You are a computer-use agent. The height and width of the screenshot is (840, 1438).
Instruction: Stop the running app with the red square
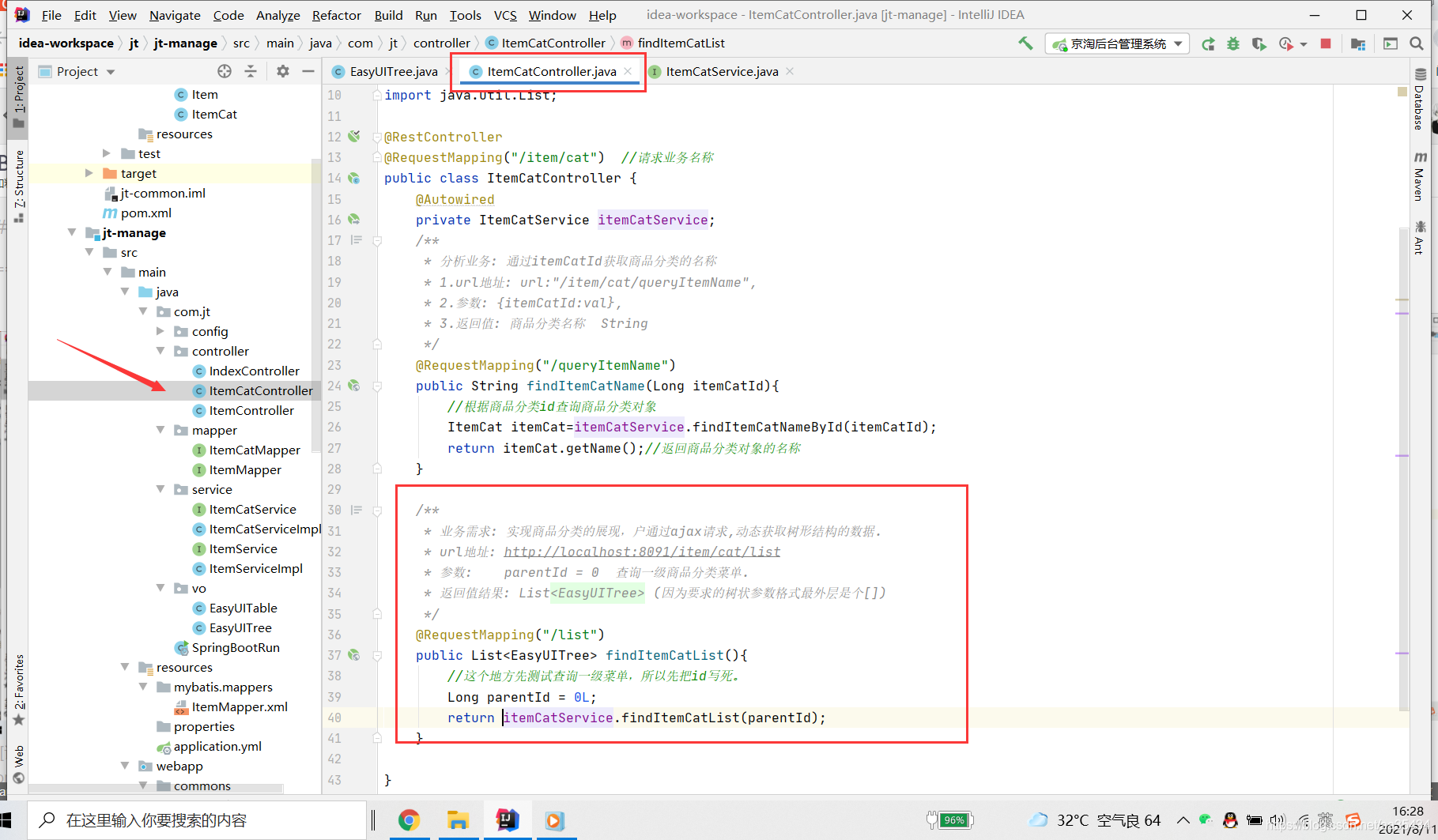point(1326,43)
